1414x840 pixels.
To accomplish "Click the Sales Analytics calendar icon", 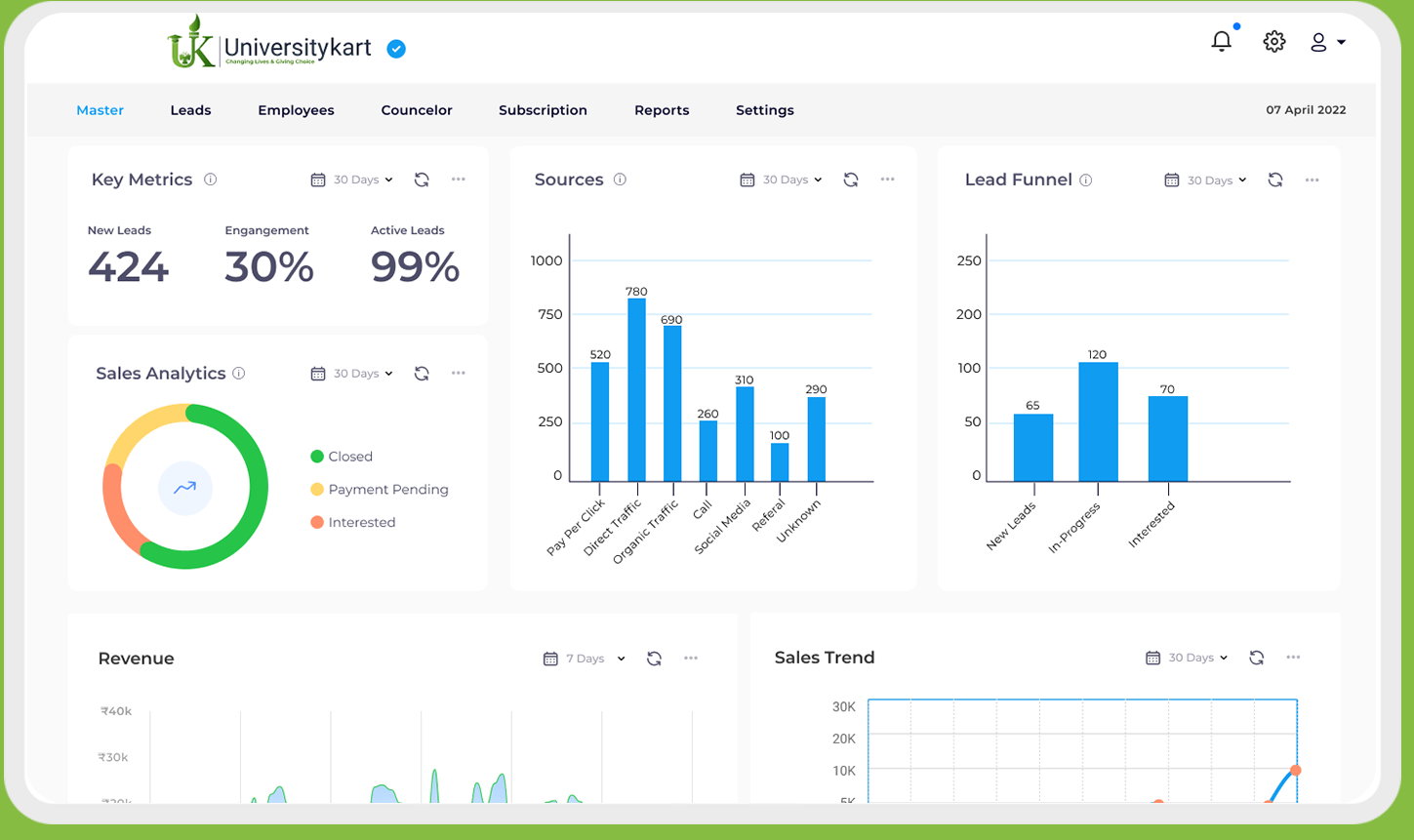I will [x=318, y=374].
